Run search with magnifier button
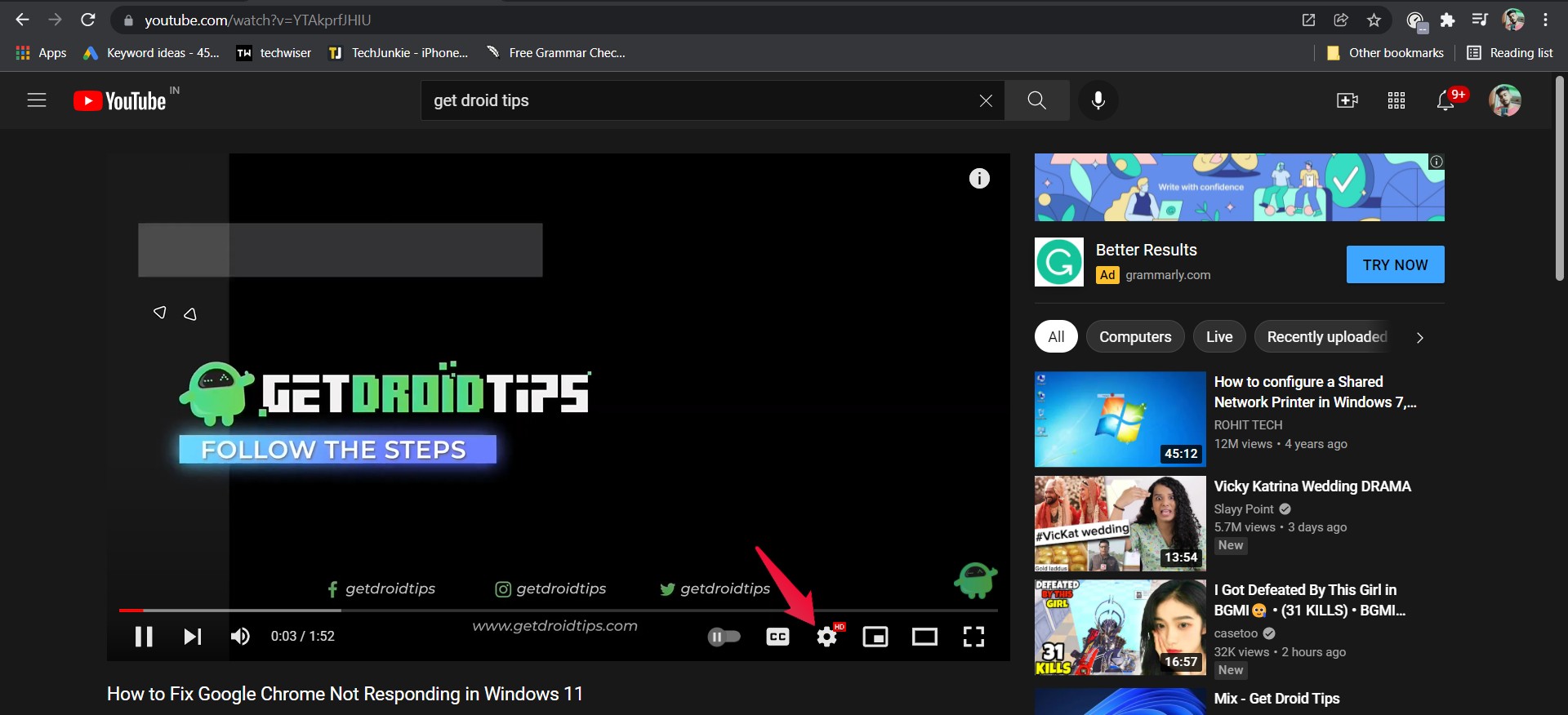1568x715 pixels. pyautogui.click(x=1037, y=100)
